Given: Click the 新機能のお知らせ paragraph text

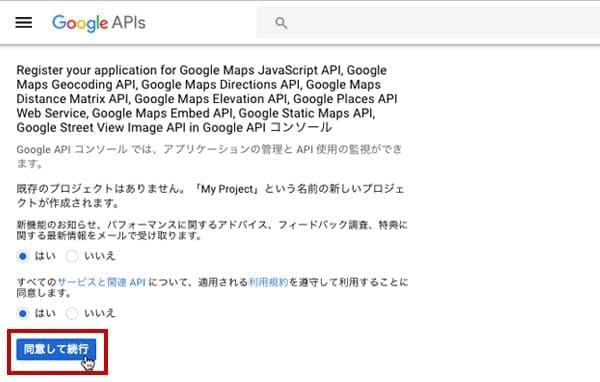Looking at the screenshot, I should tap(212, 230).
